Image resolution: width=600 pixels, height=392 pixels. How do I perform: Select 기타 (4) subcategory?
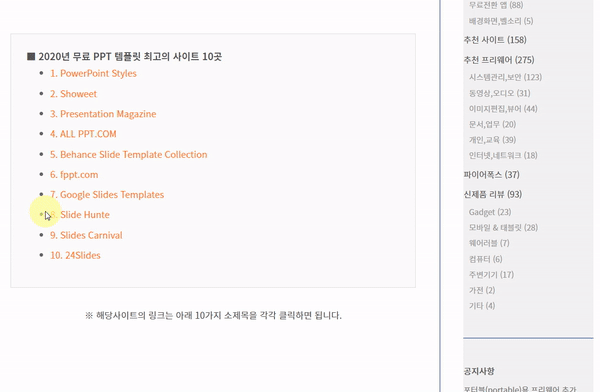(482, 306)
